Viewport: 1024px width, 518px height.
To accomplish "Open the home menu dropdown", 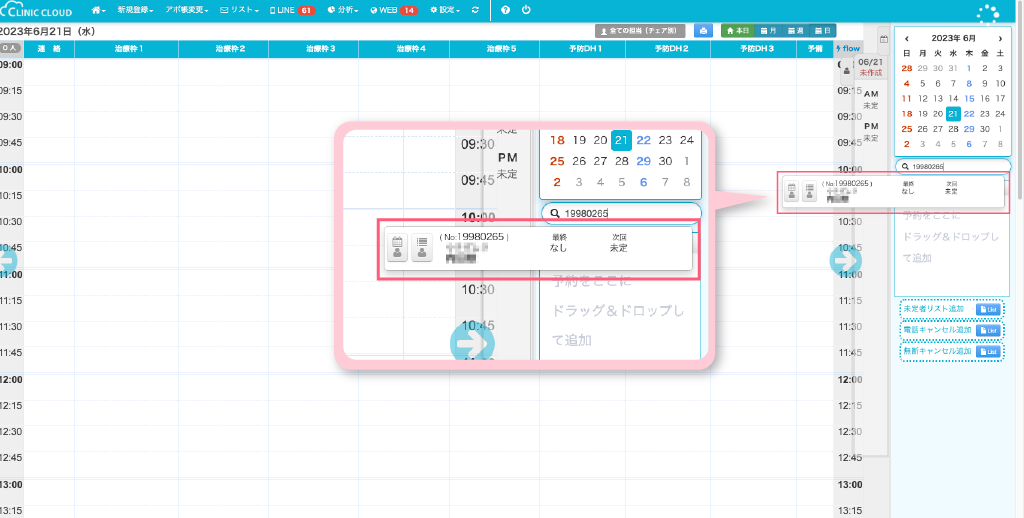I will pyautogui.click(x=98, y=10).
